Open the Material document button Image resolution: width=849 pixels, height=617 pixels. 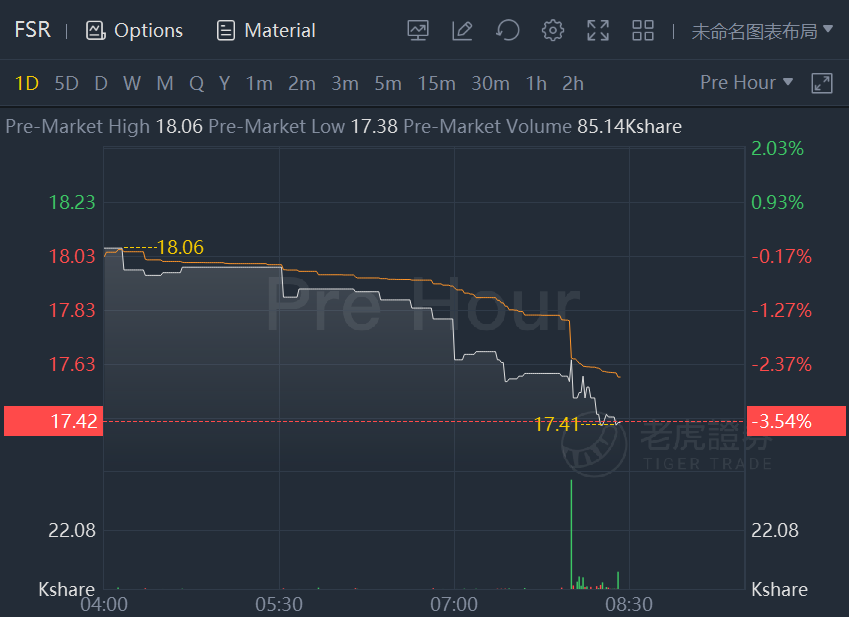(265, 30)
